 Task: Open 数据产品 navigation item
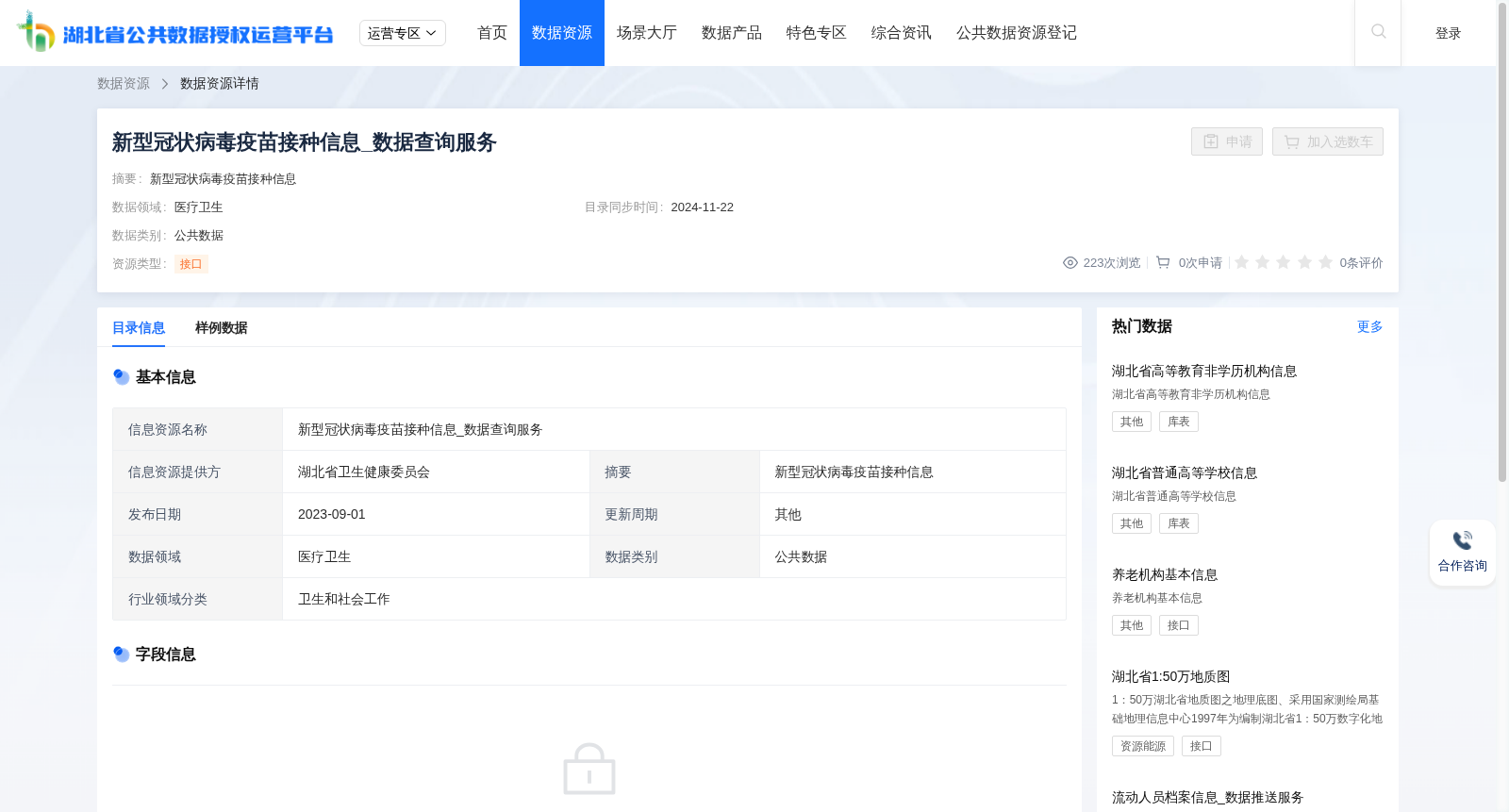click(732, 33)
